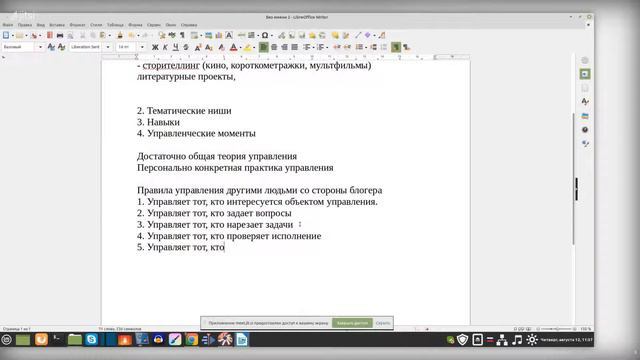Toggle Strikethrough formatting
Screen dimensions: 640x360
pos(186,47)
